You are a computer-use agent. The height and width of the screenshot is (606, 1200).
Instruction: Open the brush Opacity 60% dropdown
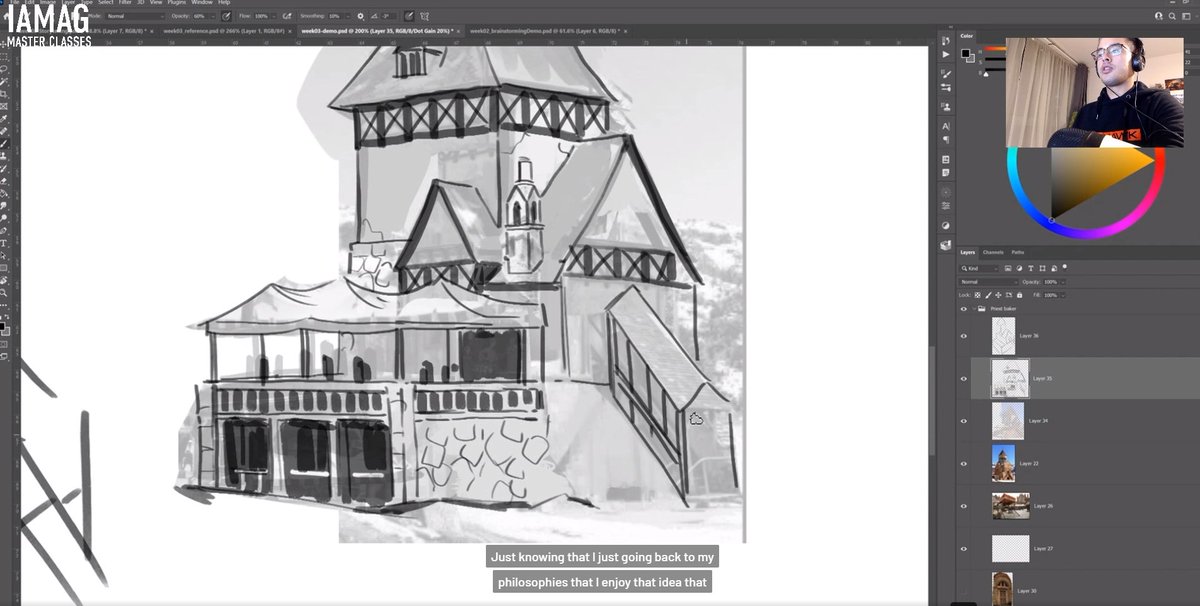tap(213, 16)
